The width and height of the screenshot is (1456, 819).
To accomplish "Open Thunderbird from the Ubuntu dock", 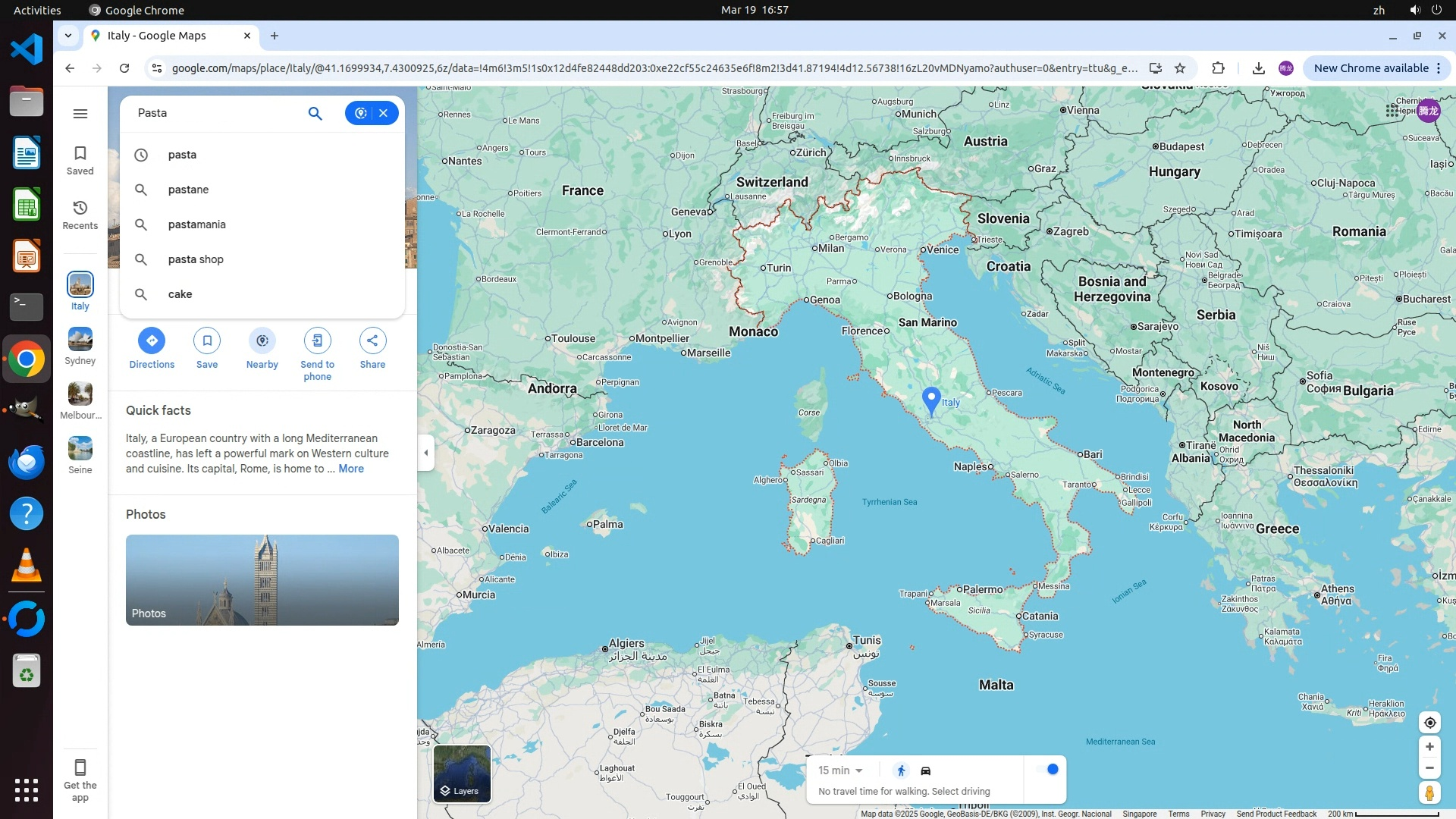I will [x=27, y=461].
